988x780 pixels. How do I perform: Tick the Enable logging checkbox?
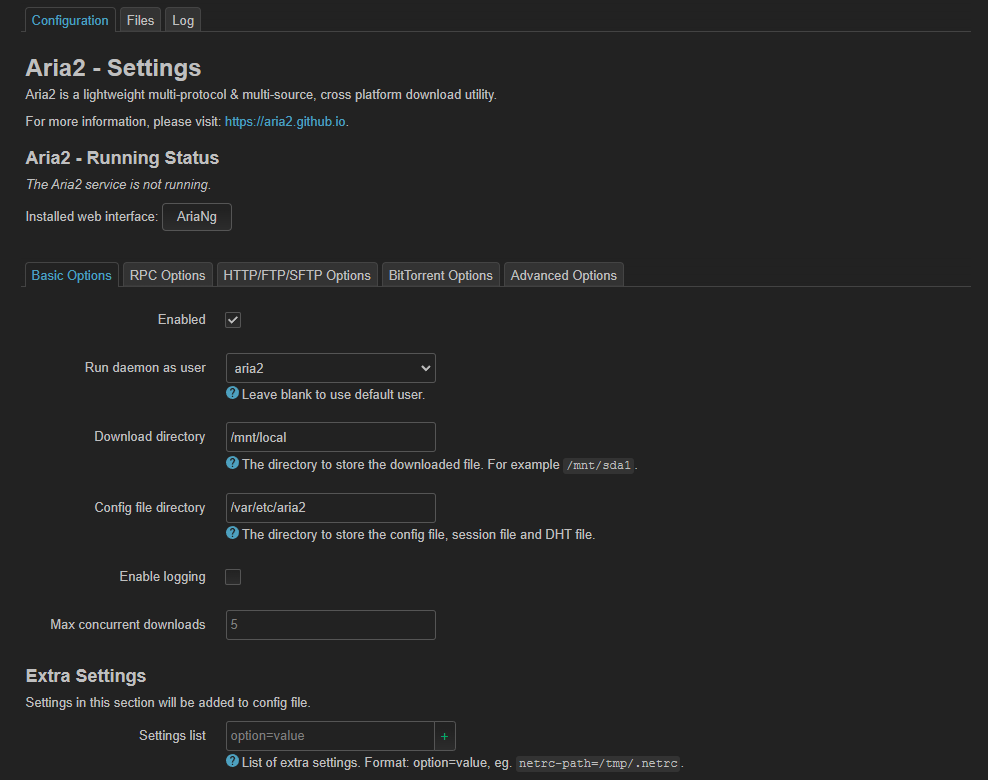point(233,577)
